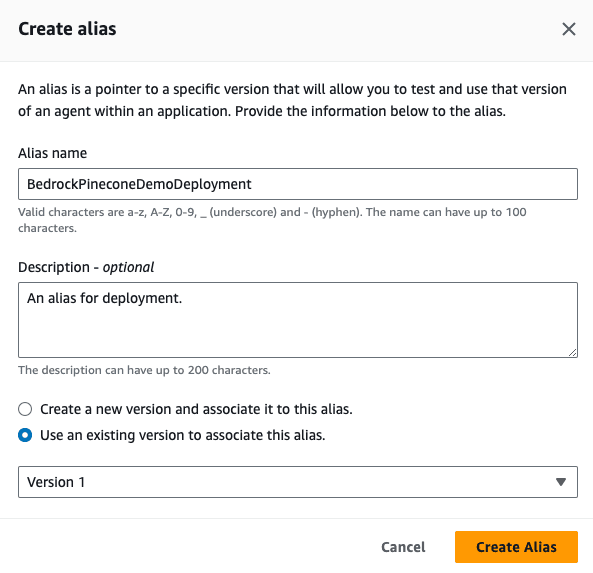Place cursor in 'An alias for deployment.' text
Screen dimensions: 593x573
104,298
